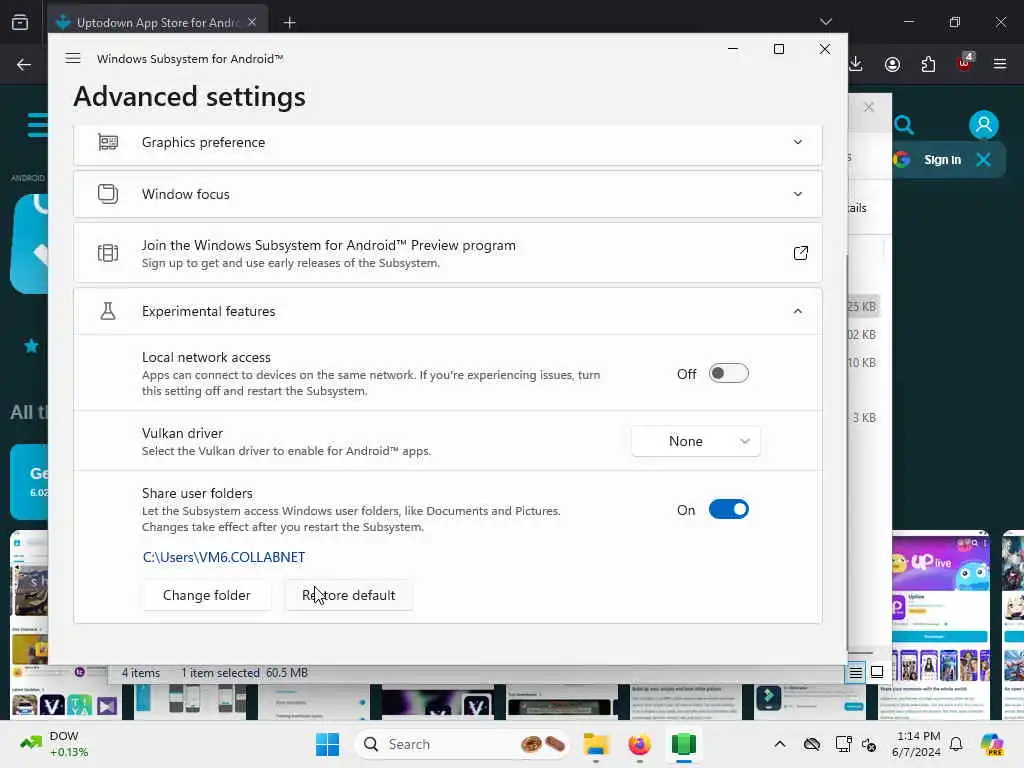Click the taskbar Search box
This screenshot has width=1024, height=768.
click(x=462, y=744)
